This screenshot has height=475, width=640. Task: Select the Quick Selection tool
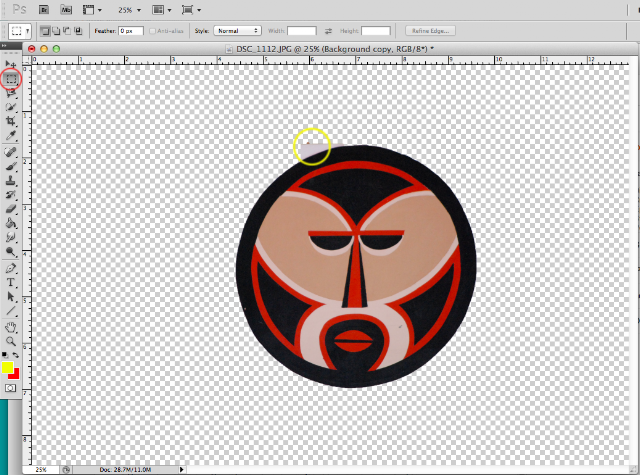click(11, 107)
